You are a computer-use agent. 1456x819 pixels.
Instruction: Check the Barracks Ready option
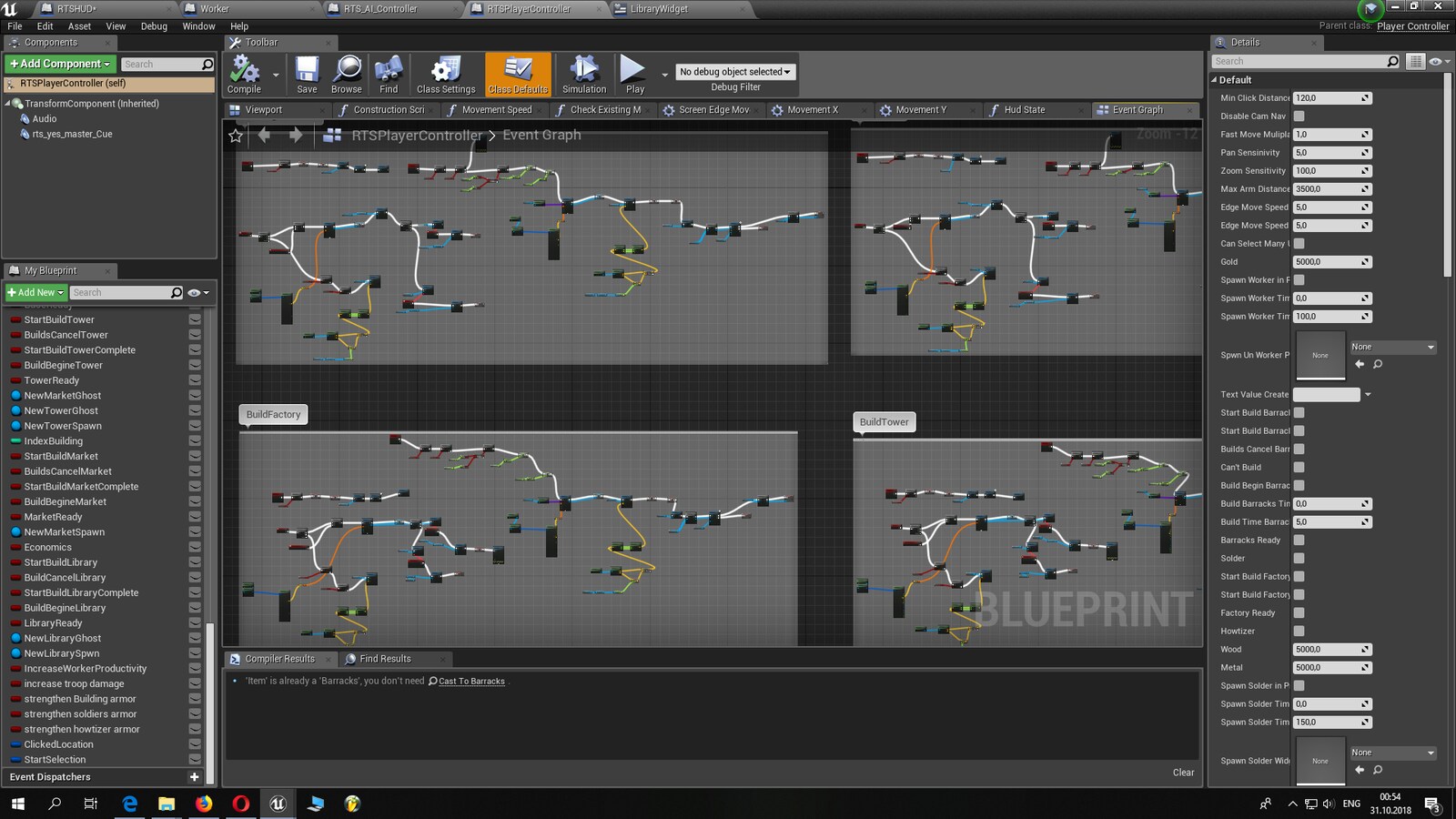click(x=1299, y=540)
